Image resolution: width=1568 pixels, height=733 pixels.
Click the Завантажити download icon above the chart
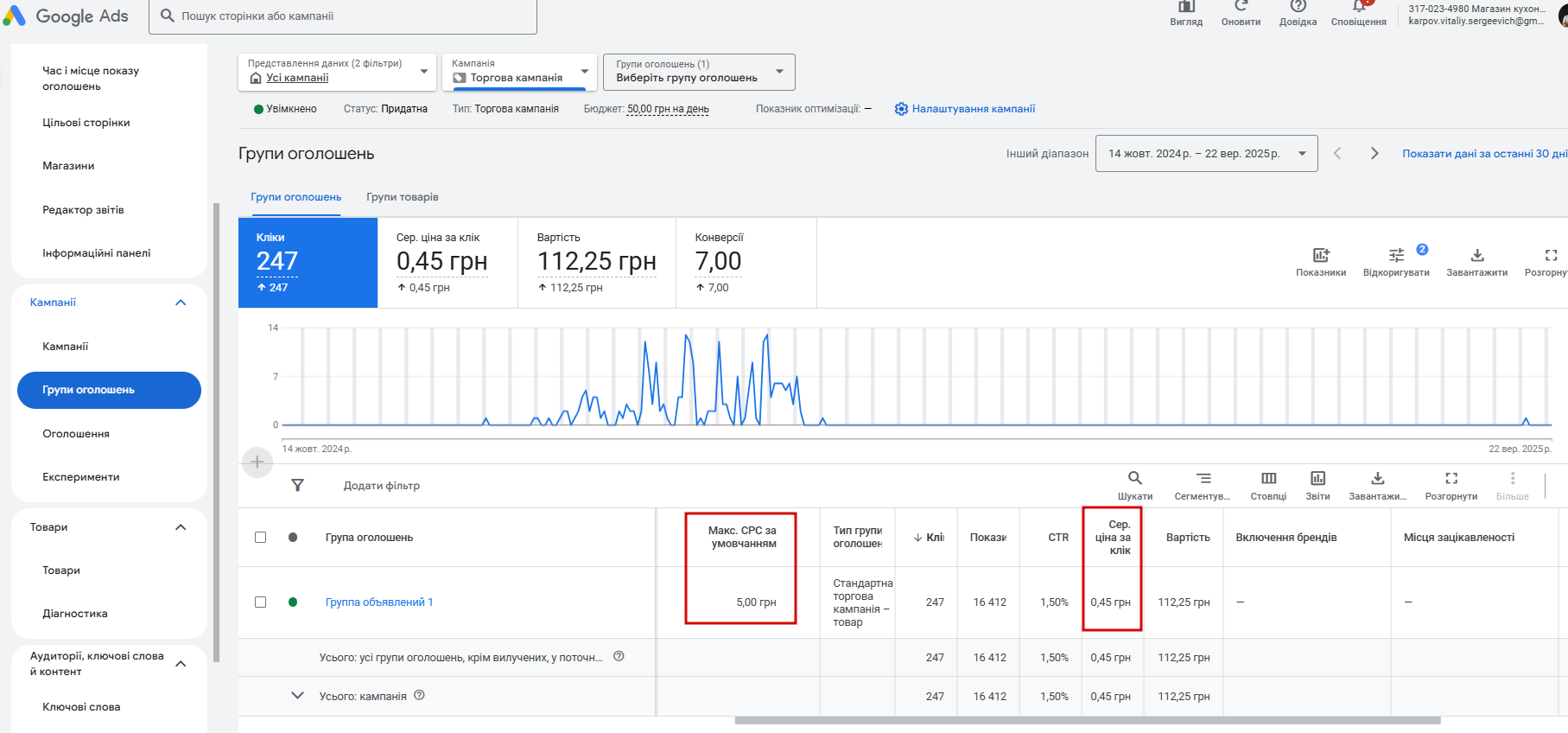click(1477, 255)
